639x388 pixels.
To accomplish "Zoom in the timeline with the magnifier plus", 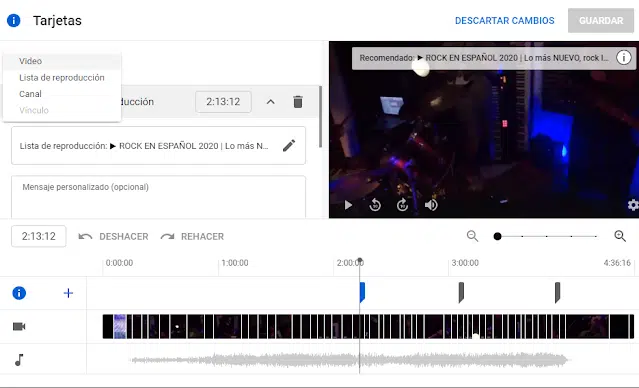I will click(620, 236).
